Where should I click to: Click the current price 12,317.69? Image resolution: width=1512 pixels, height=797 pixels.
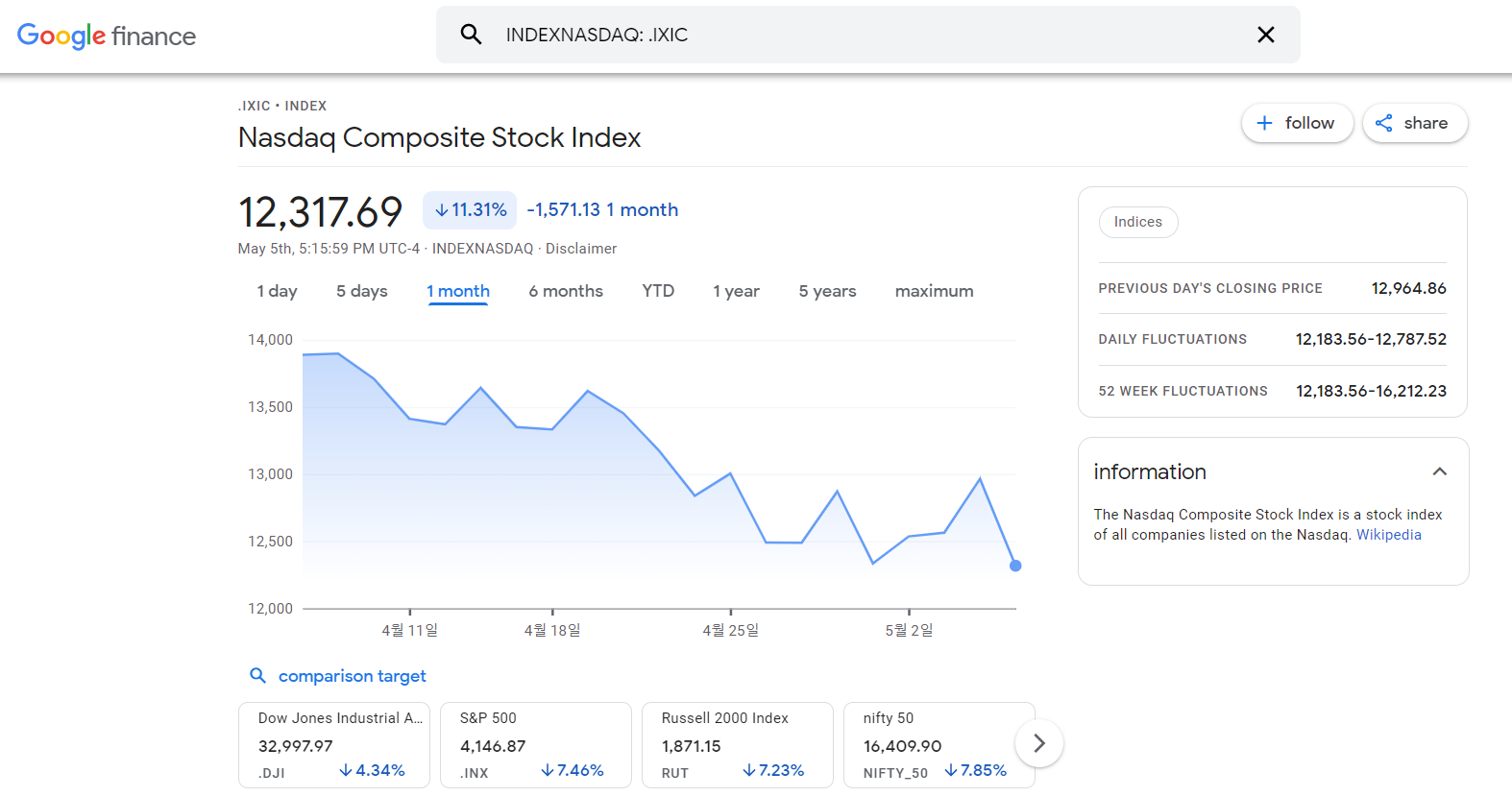coord(320,212)
